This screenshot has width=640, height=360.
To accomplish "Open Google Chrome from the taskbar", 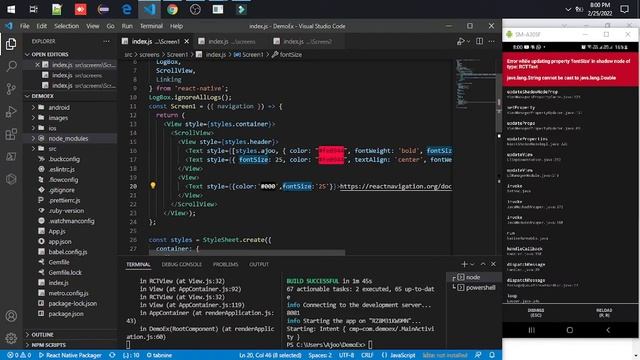I will point(172,9).
